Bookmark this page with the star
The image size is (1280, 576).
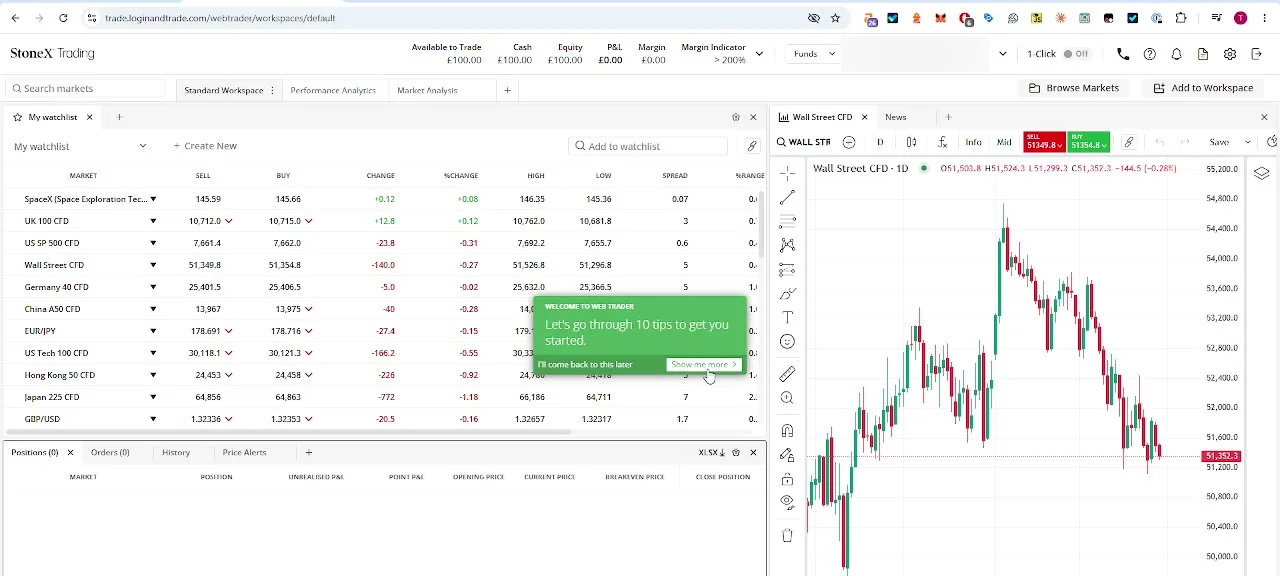point(835,18)
